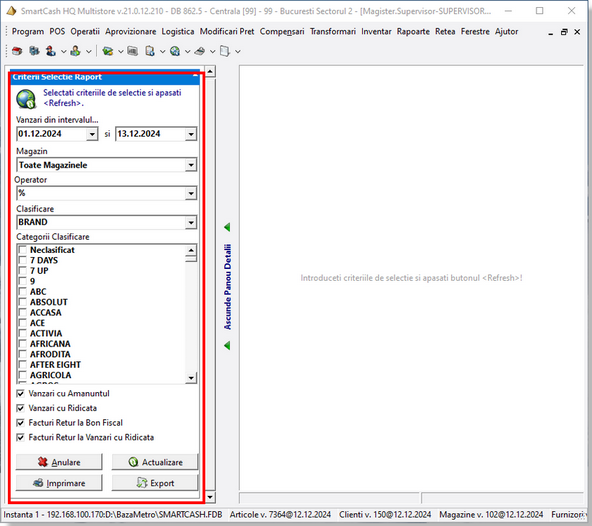Click the red house toolbar icon
This screenshot has width=592, height=526.
pyautogui.click(x=17, y=51)
